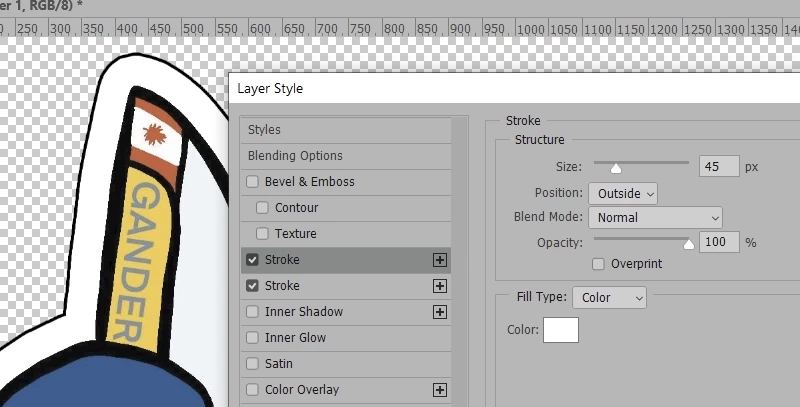Select the second Stroke row label
800x407 pixels.
pos(282,286)
